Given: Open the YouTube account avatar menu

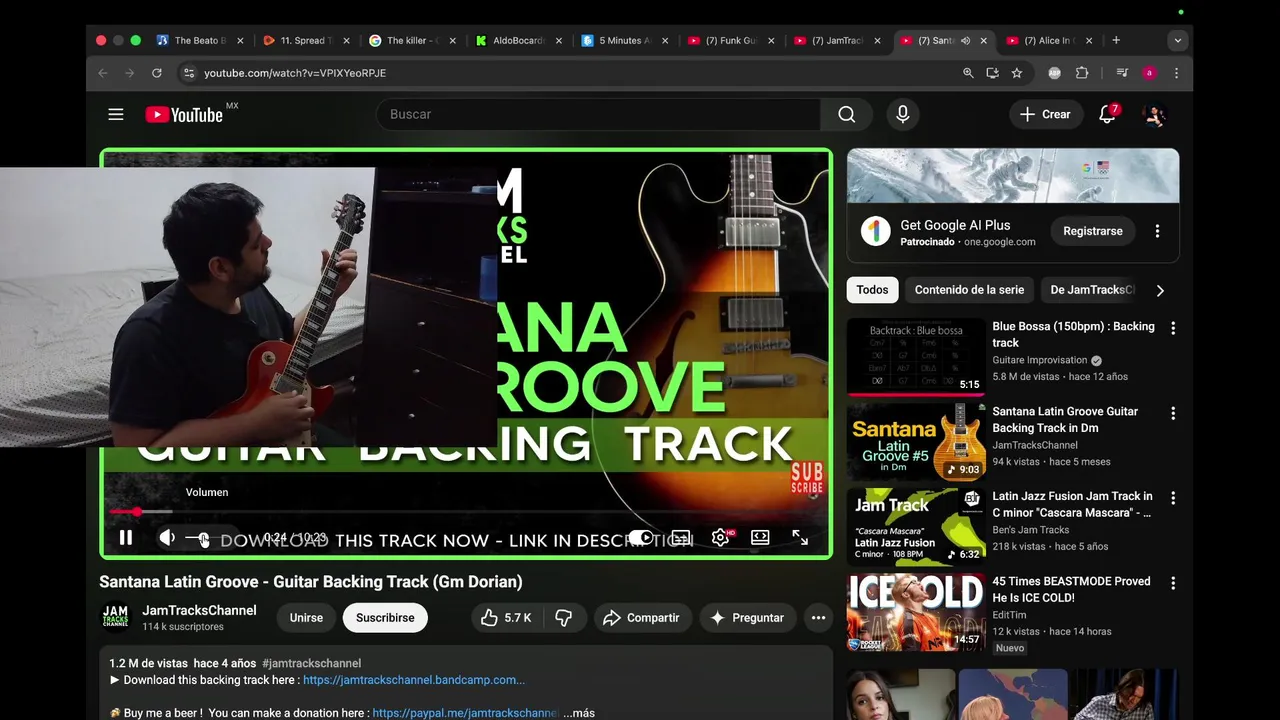Looking at the screenshot, I should (x=1155, y=114).
